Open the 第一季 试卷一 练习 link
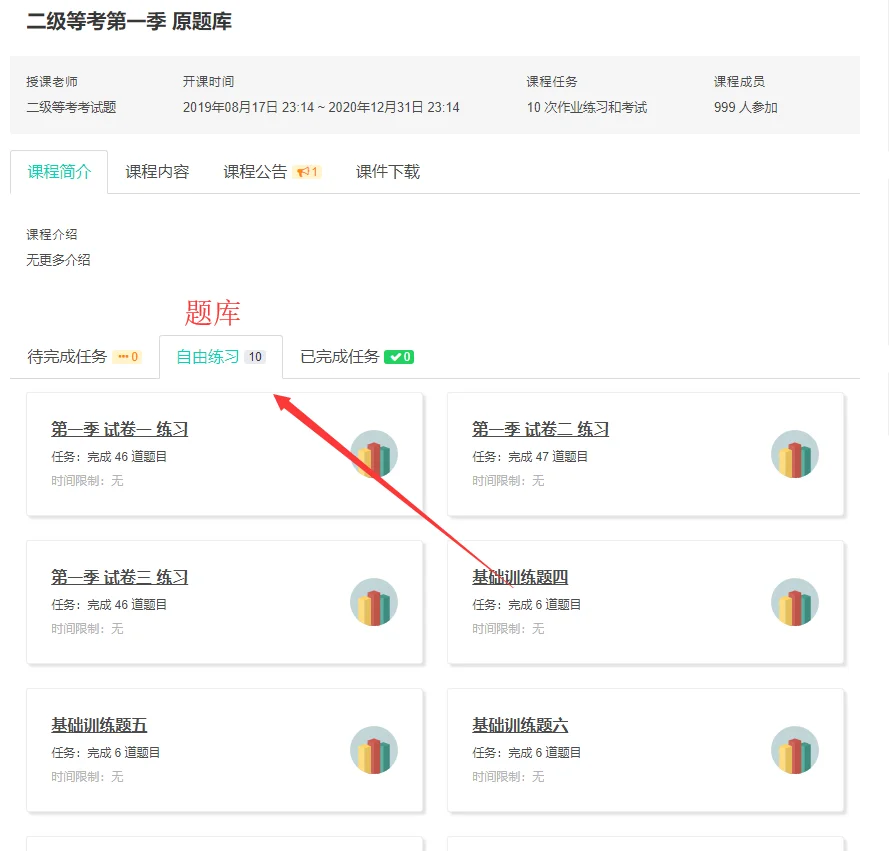The height and width of the screenshot is (851, 889). click(x=120, y=429)
